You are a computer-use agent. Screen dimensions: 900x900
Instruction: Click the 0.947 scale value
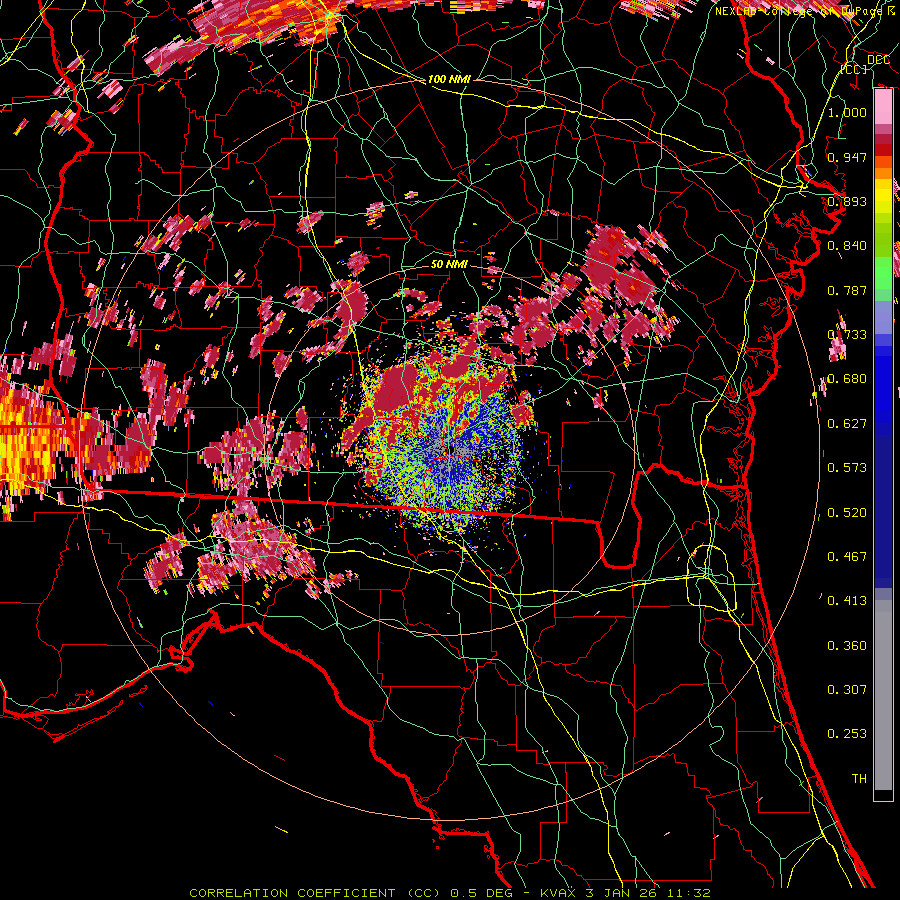point(847,157)
